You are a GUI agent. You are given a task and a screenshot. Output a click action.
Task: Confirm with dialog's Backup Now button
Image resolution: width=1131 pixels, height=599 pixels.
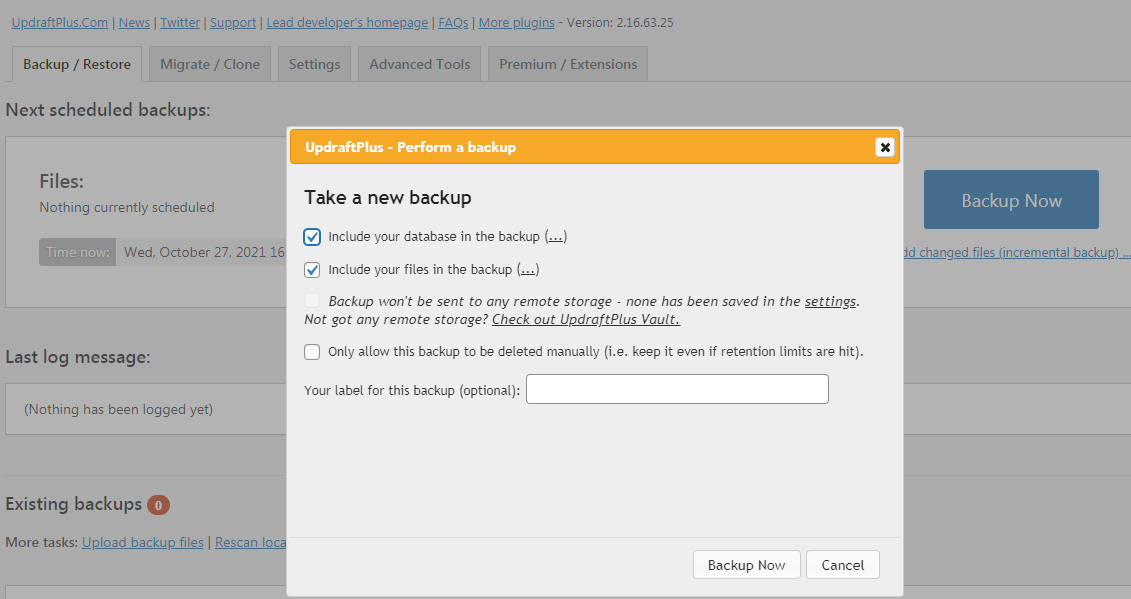click(747, 565)
